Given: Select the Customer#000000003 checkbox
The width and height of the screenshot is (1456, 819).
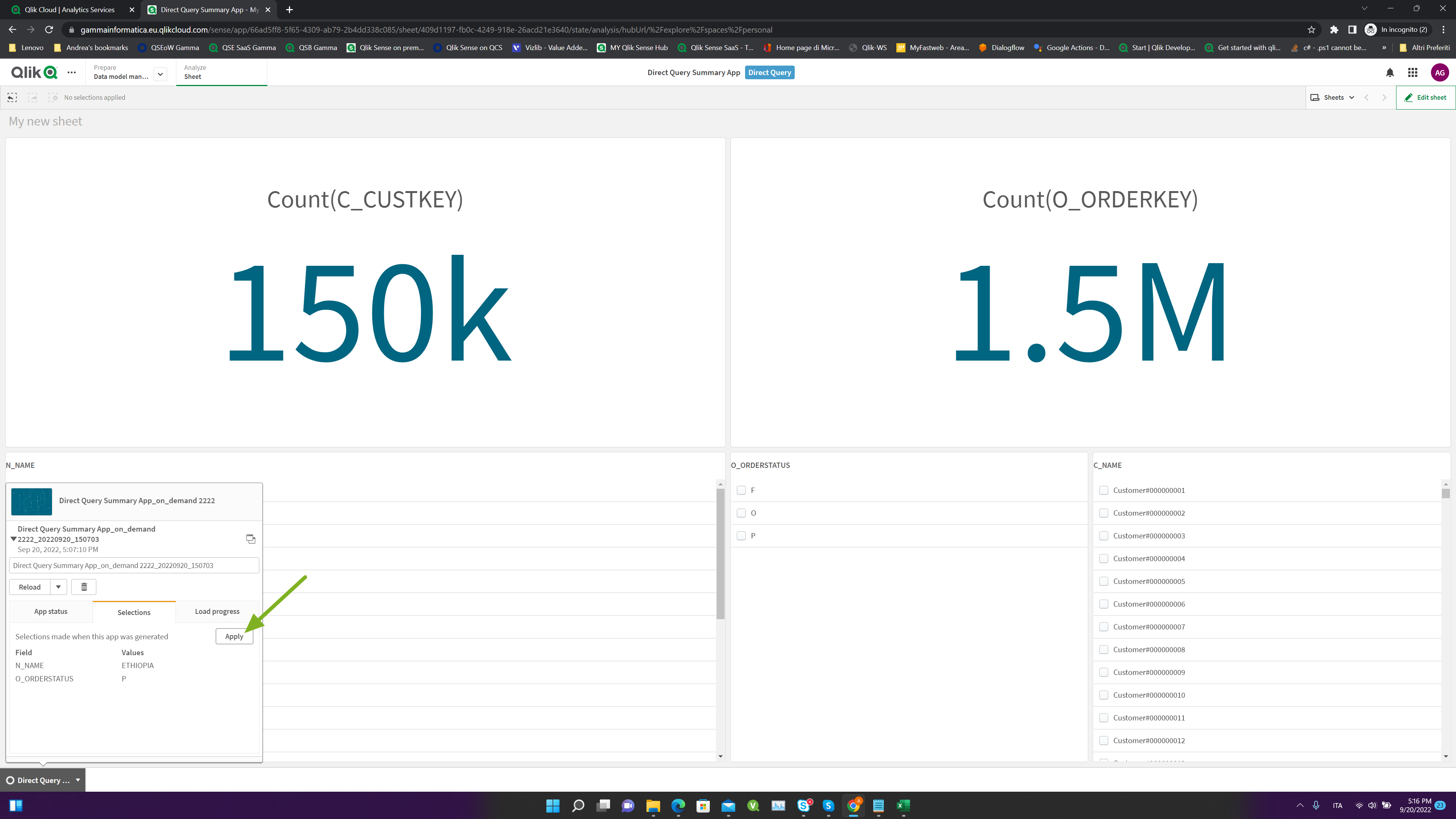Looking at the screenshot, I should [1103, 536].
